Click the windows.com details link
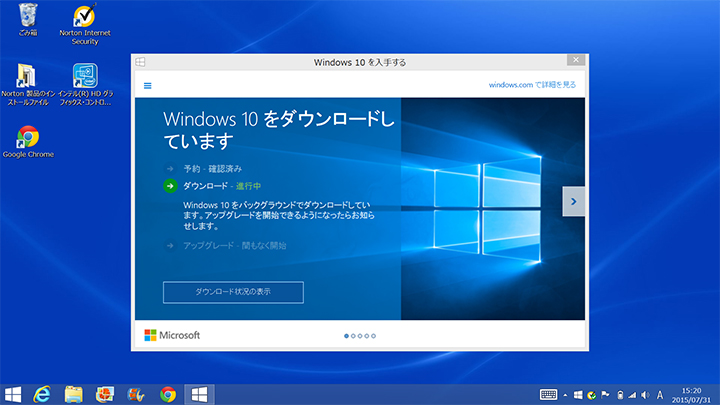The image size is (720, 405). tap(532, 85)
